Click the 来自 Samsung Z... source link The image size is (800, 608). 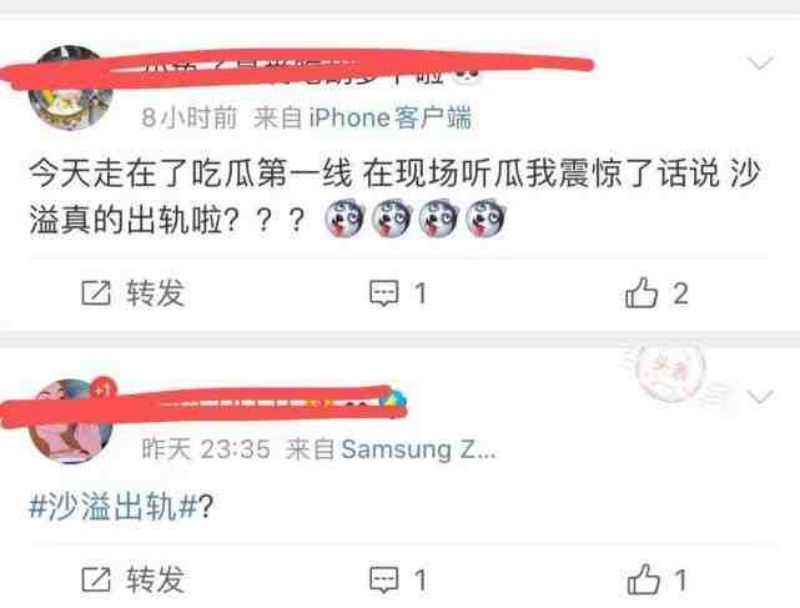pyautogui.click(x=390, y=450)
